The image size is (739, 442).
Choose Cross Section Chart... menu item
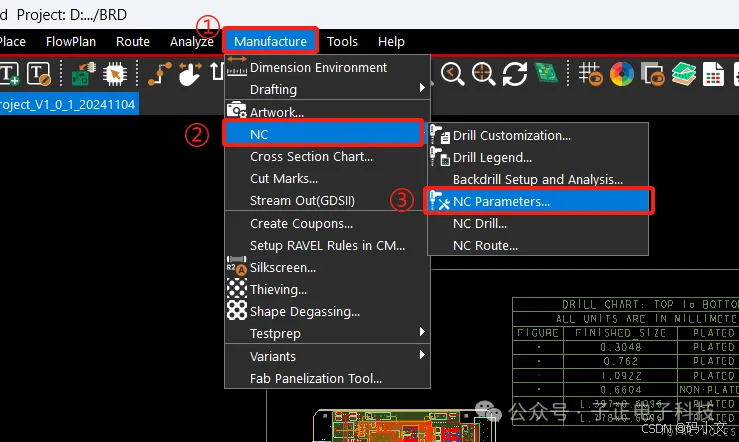point(328,156)
